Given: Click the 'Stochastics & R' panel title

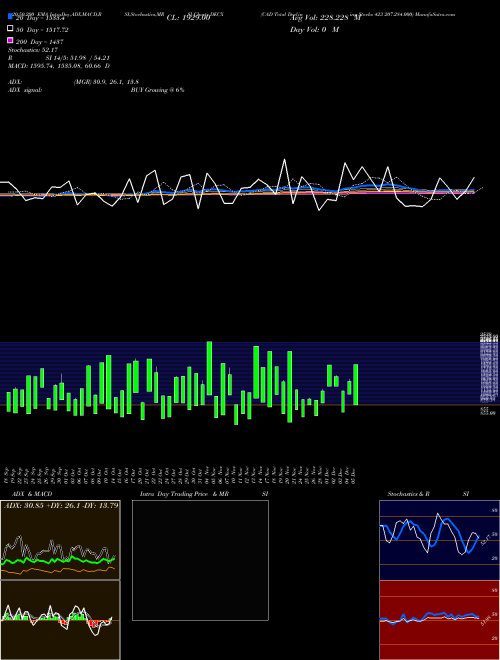Looking at the screenshot, I should tap(408, 494).
